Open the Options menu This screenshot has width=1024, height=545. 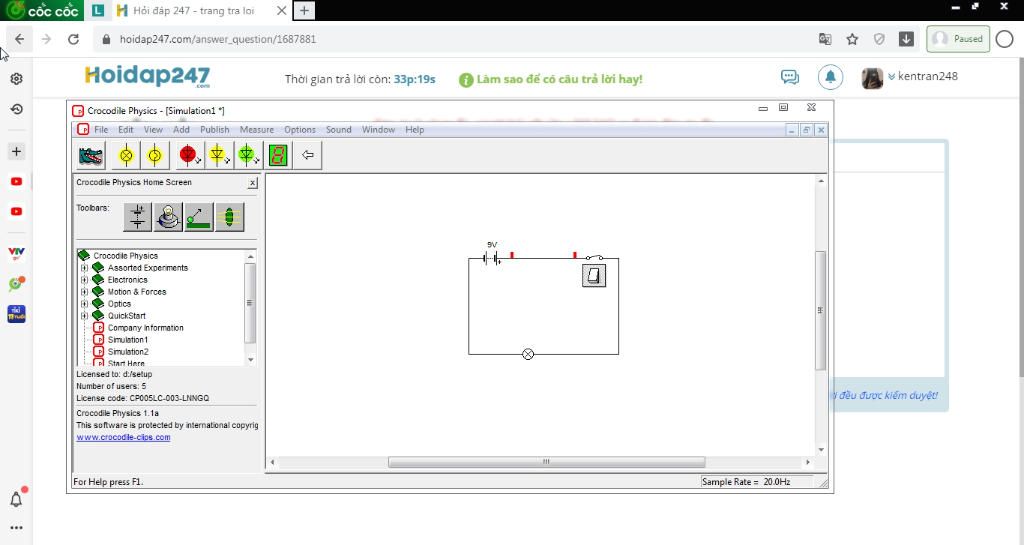pyautogui.click(x=300, y=129)
